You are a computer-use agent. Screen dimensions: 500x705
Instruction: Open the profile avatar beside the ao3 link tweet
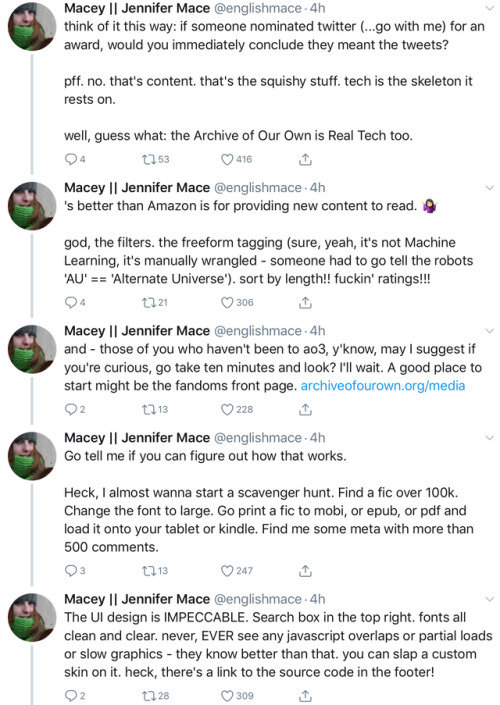[32, 349]
